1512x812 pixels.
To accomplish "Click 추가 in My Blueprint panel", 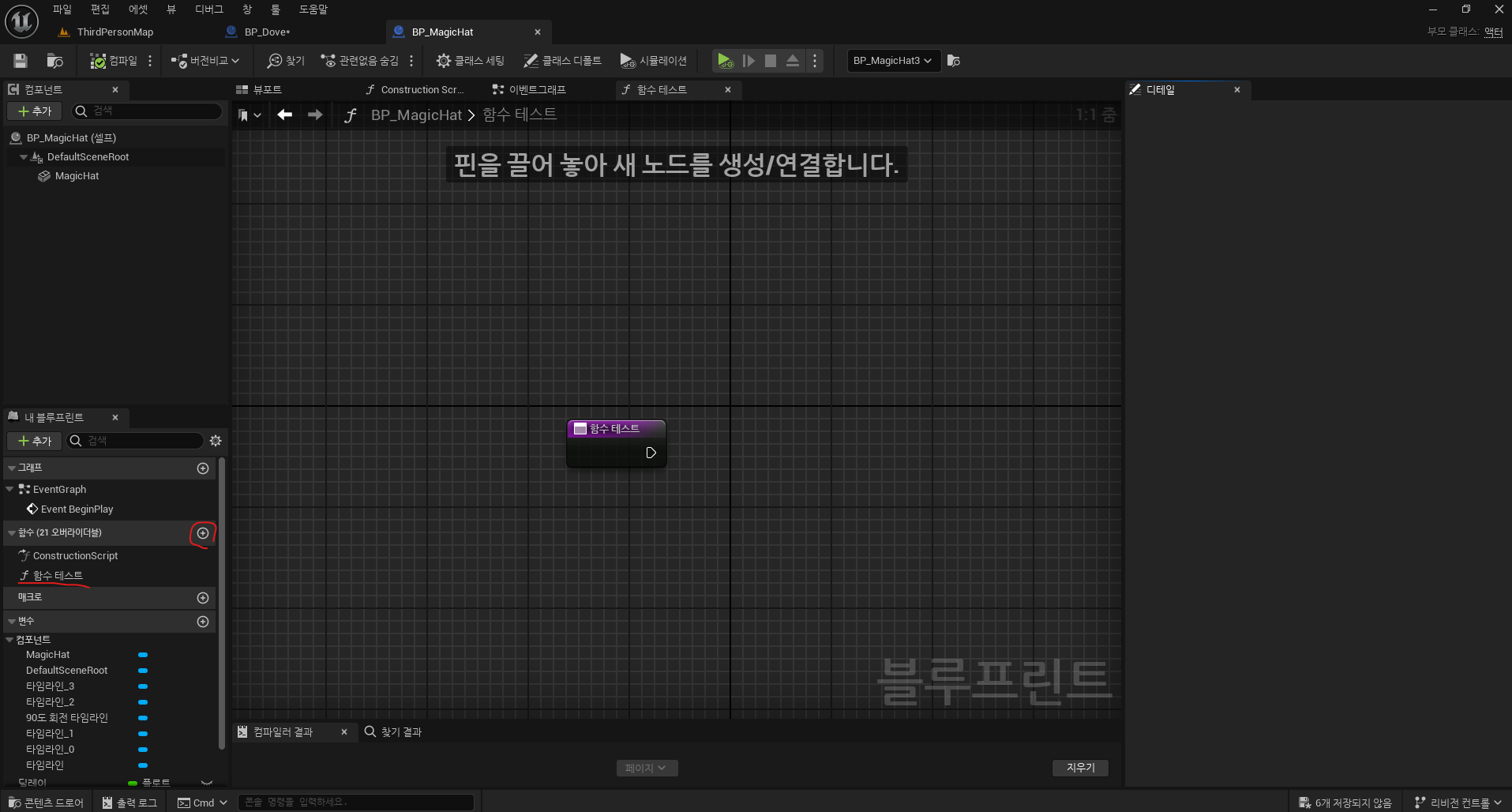I will pos(35,441).
